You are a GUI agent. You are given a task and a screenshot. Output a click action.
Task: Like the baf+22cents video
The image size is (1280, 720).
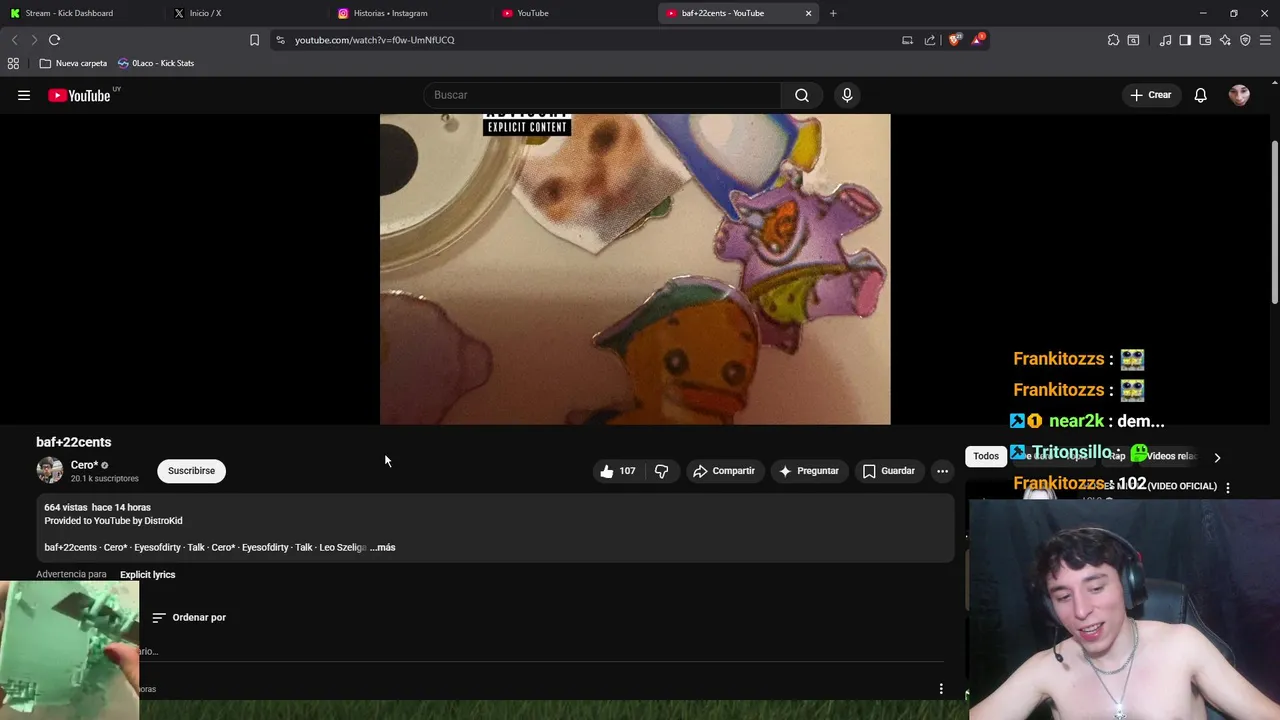[618, 471]
